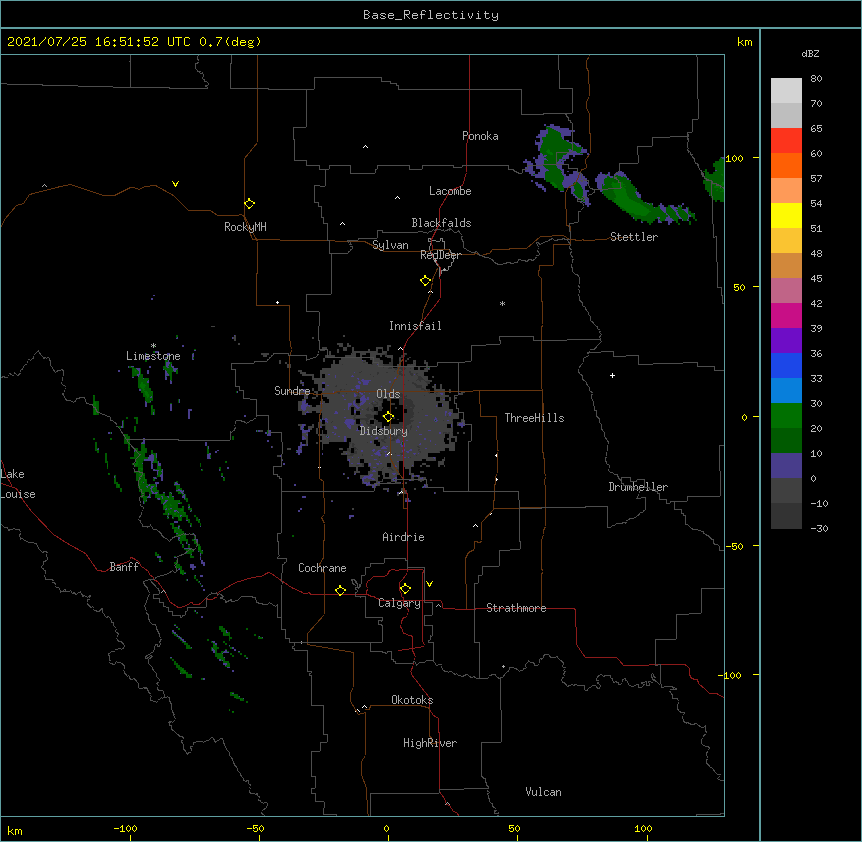Click the -30 value in dBZ legend

click(819, 528)
